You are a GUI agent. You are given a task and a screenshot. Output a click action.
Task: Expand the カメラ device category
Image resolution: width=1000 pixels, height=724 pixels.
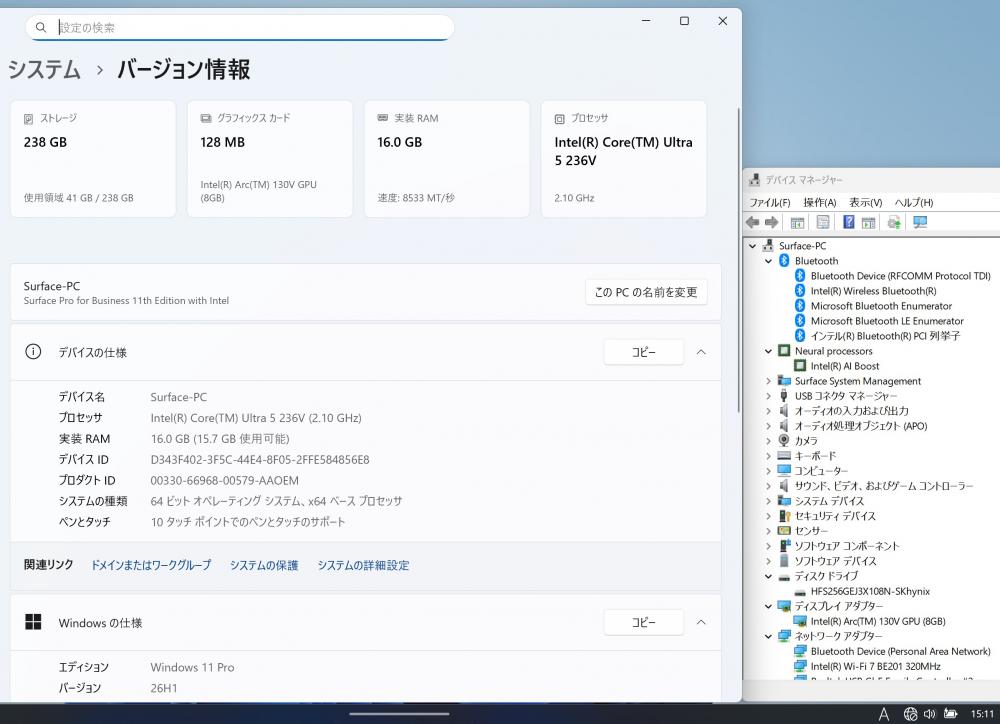(768, 441)
